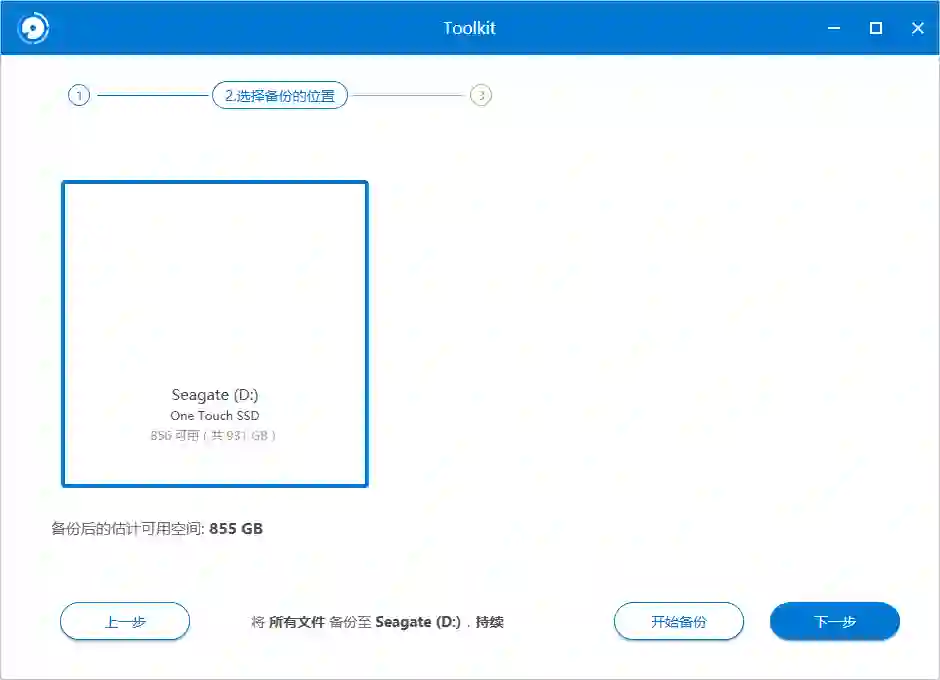Jump to step 3 circle
Viewport: 940px width, 680px height.
point(481,95)
